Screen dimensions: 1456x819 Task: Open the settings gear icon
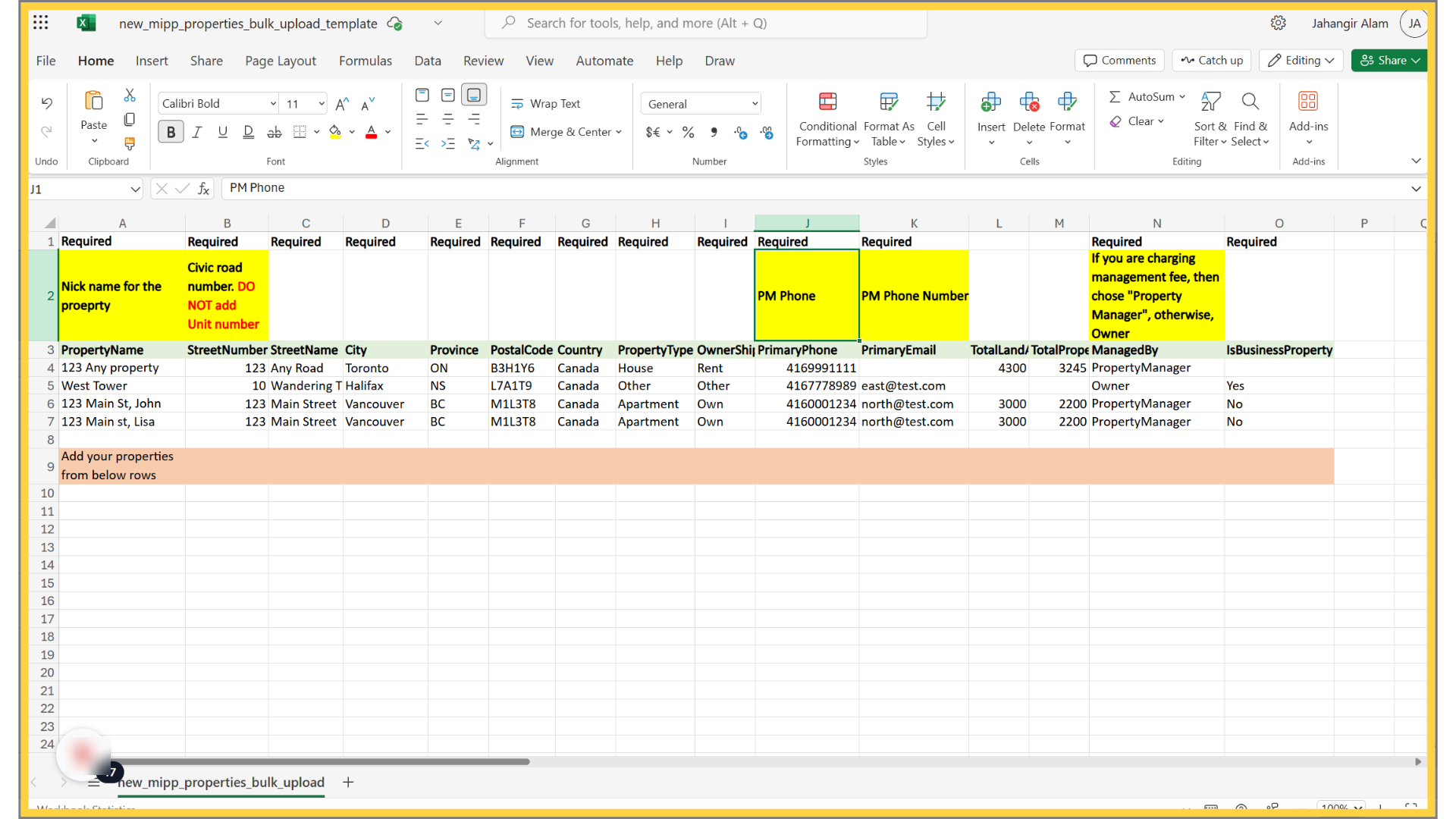pyautogui.click(x=1279, y=23)
